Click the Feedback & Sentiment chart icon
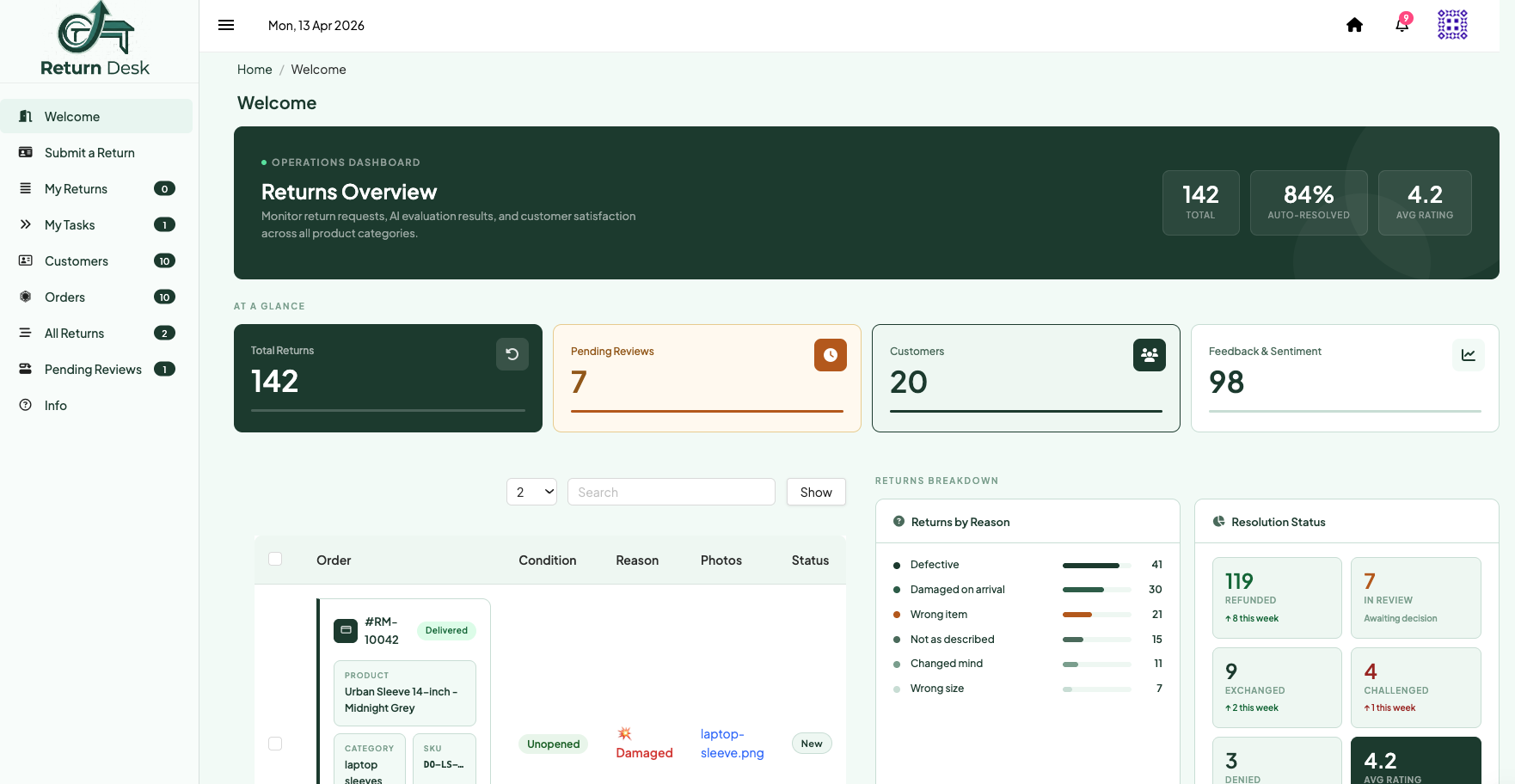The width and height of the screenshot is (1515, 784). point(1469,355)
